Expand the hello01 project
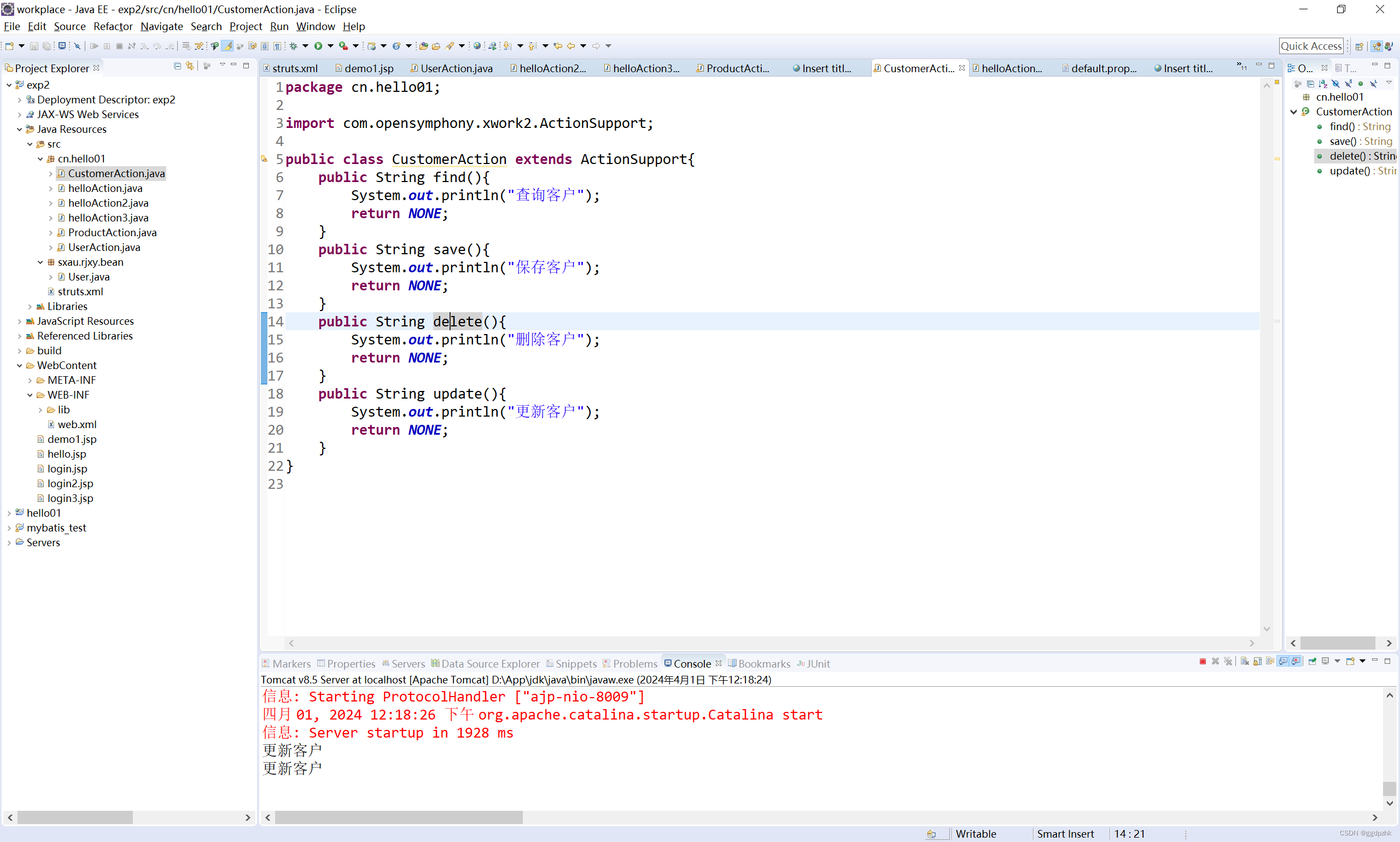1400x842 pixels. click(9, 513)
